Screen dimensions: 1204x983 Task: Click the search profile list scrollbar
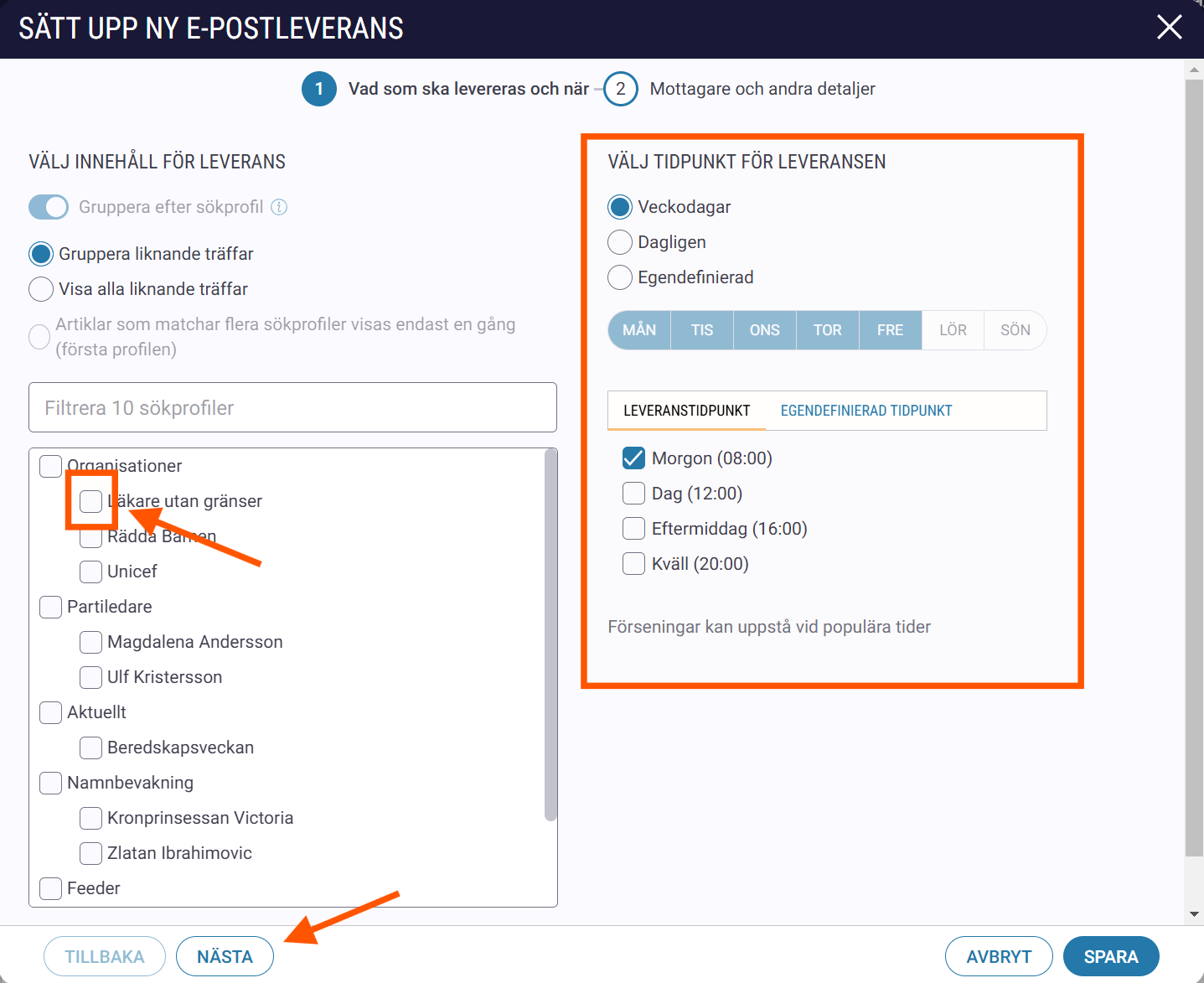click(550, 634)
